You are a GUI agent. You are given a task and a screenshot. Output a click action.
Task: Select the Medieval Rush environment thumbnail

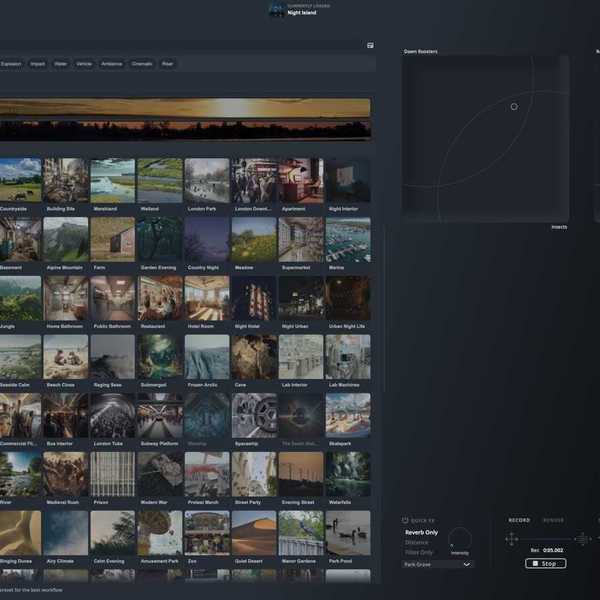(66, 474)
